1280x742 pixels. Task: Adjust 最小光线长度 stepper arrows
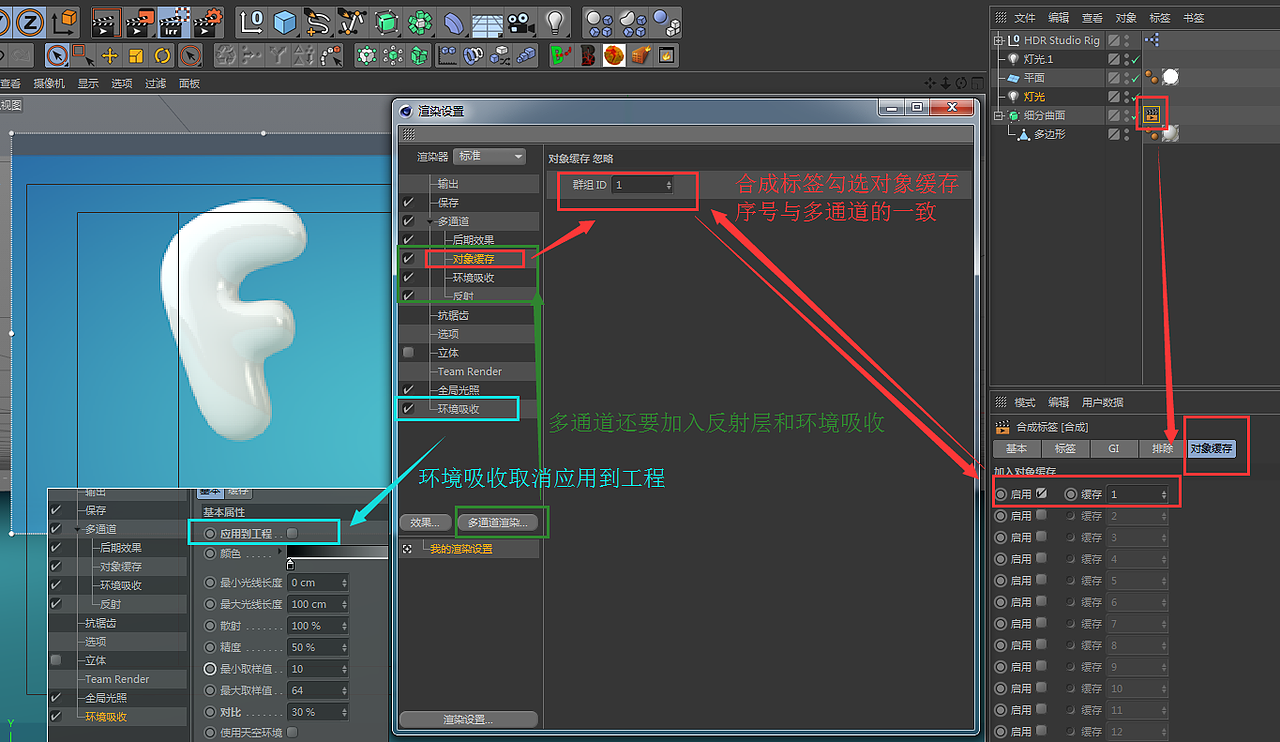tap(344, 582)
